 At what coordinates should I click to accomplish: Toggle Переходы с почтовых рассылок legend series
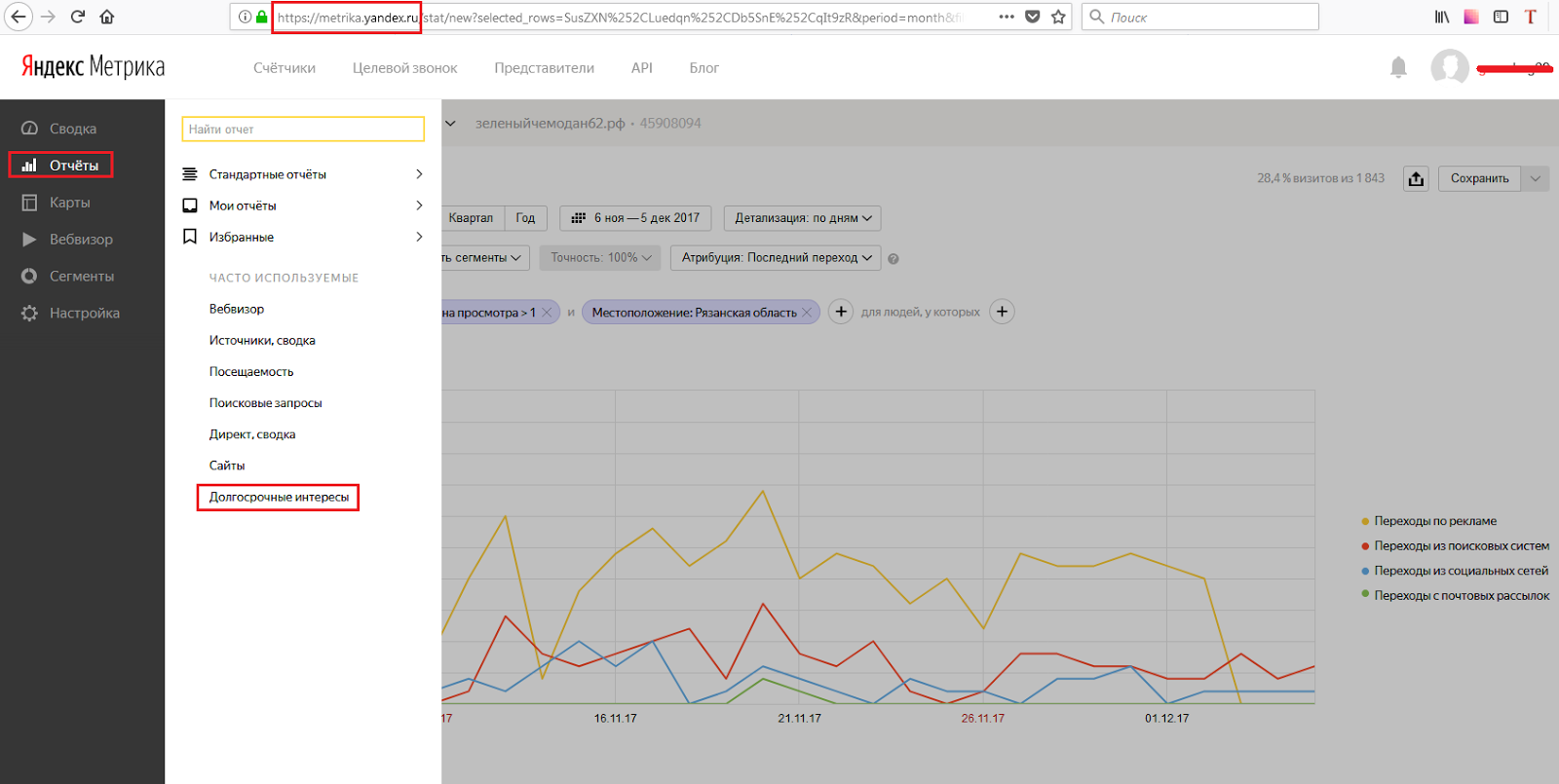1455,595
